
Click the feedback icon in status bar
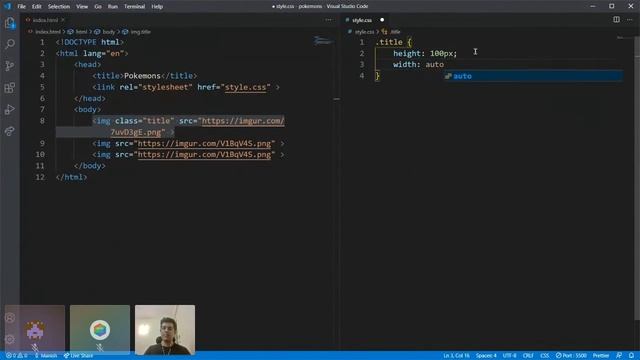point(619,356)
